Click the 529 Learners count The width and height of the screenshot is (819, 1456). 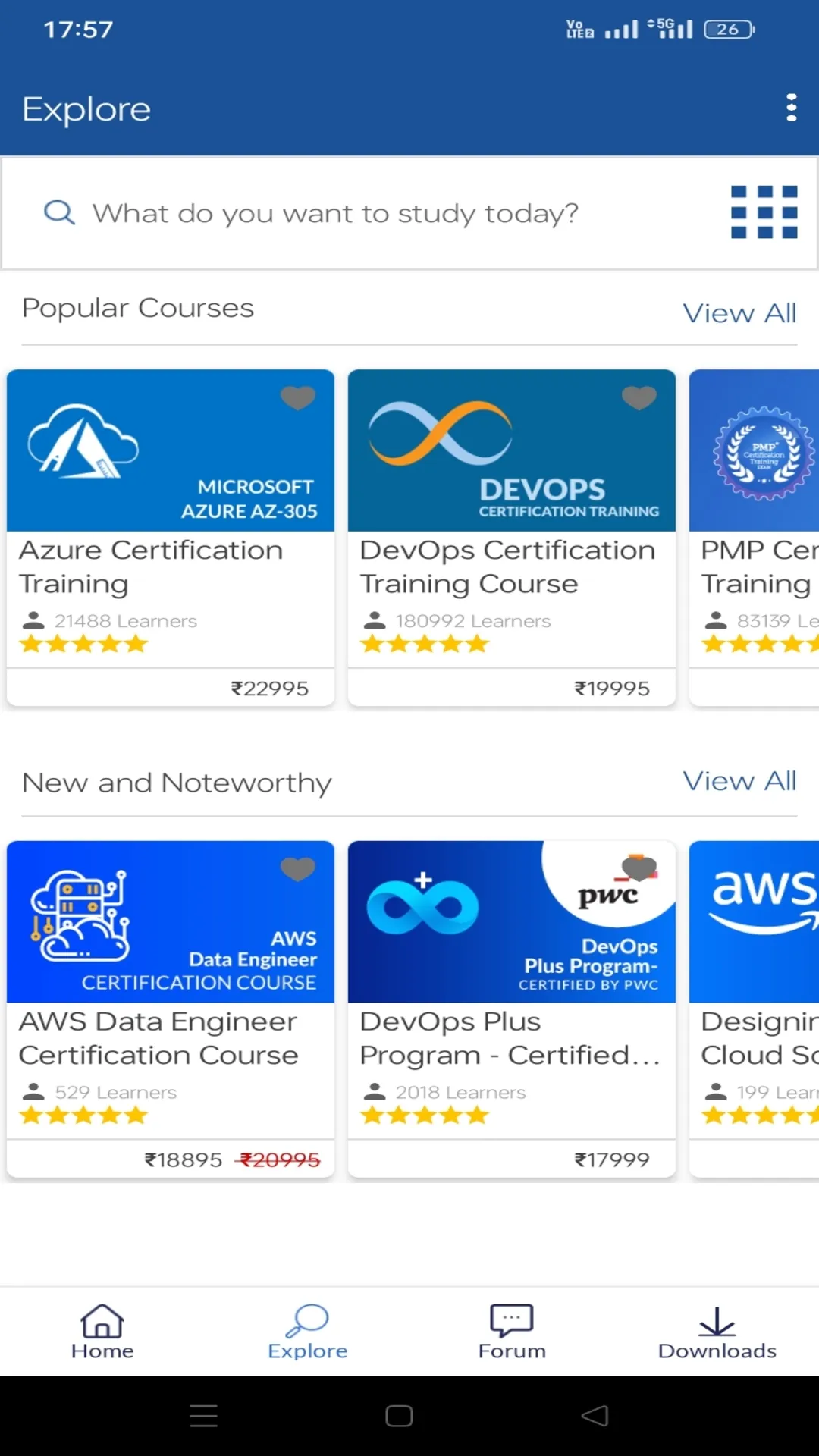pyautogui.click(x=115, y=1092)
